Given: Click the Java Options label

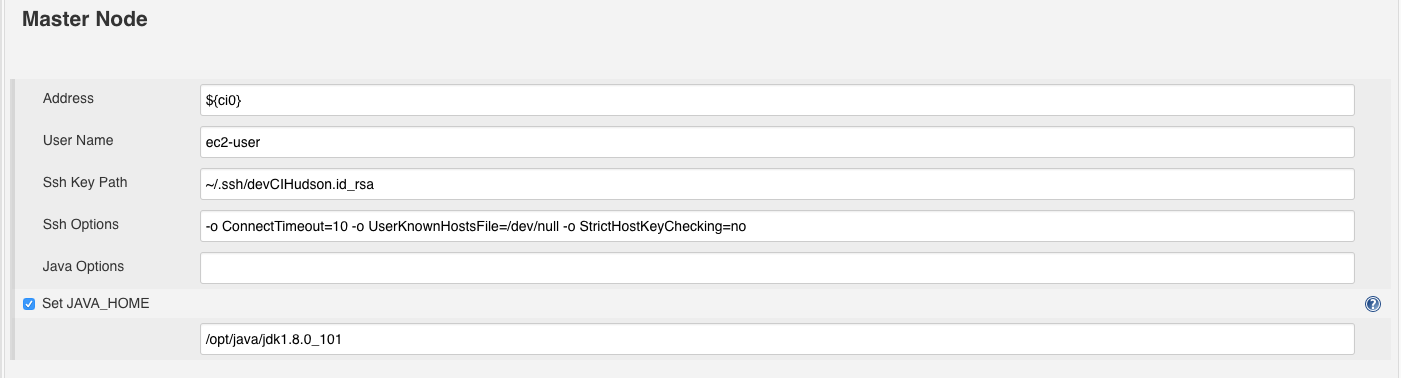Looking at the screenshot, I should tap(83, 266).
